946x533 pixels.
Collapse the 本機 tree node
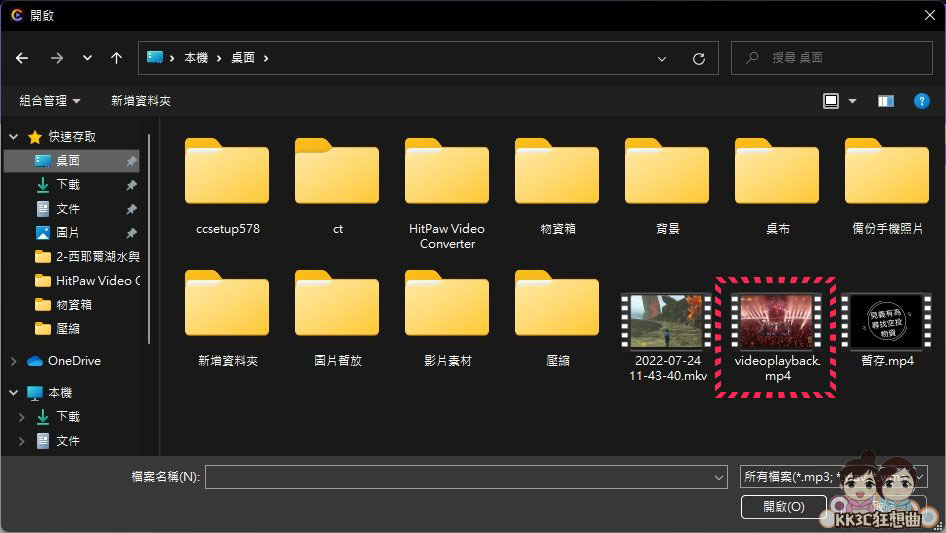(14, 393)
